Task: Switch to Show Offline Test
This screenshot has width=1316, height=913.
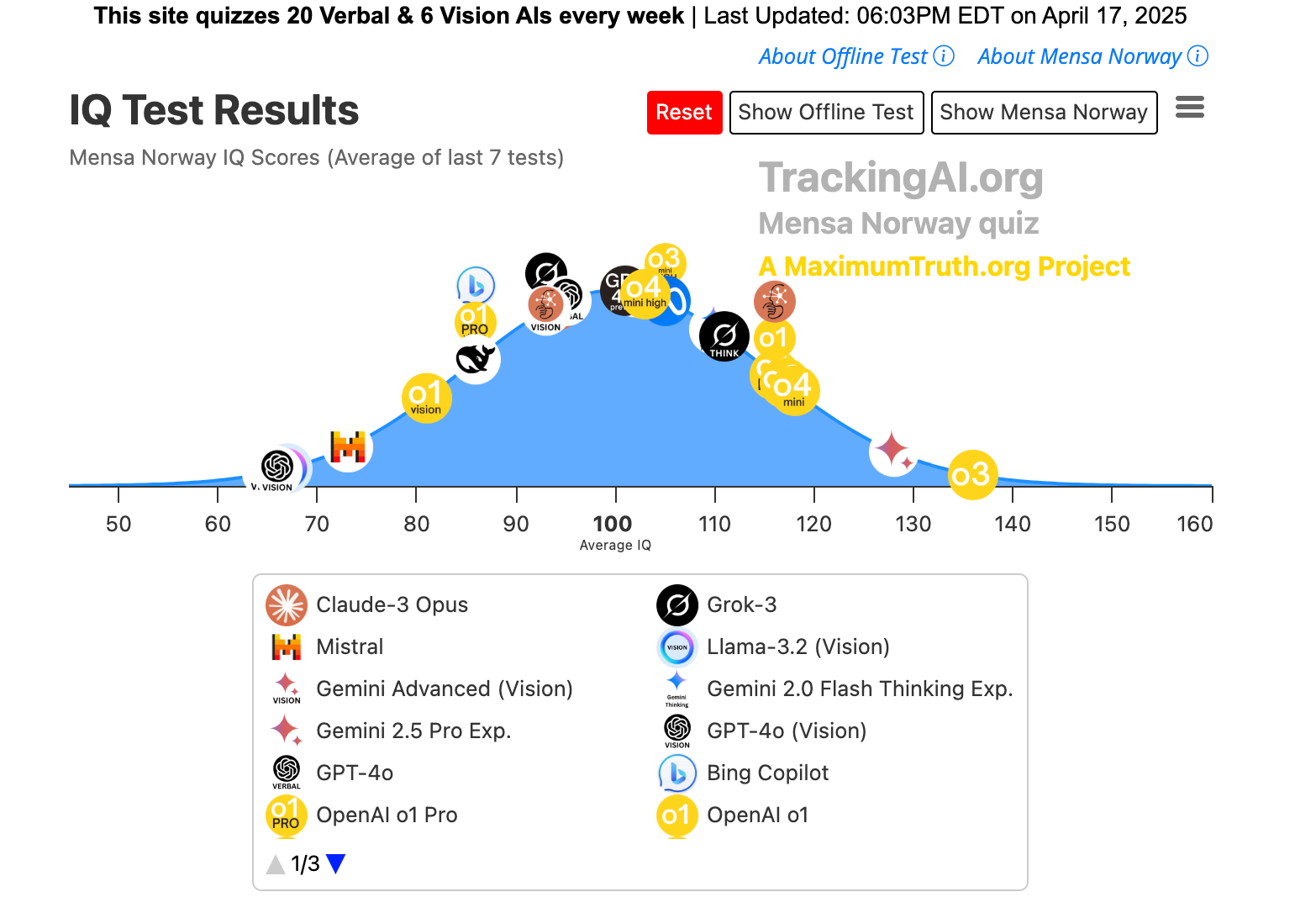Action: [826, 113]
